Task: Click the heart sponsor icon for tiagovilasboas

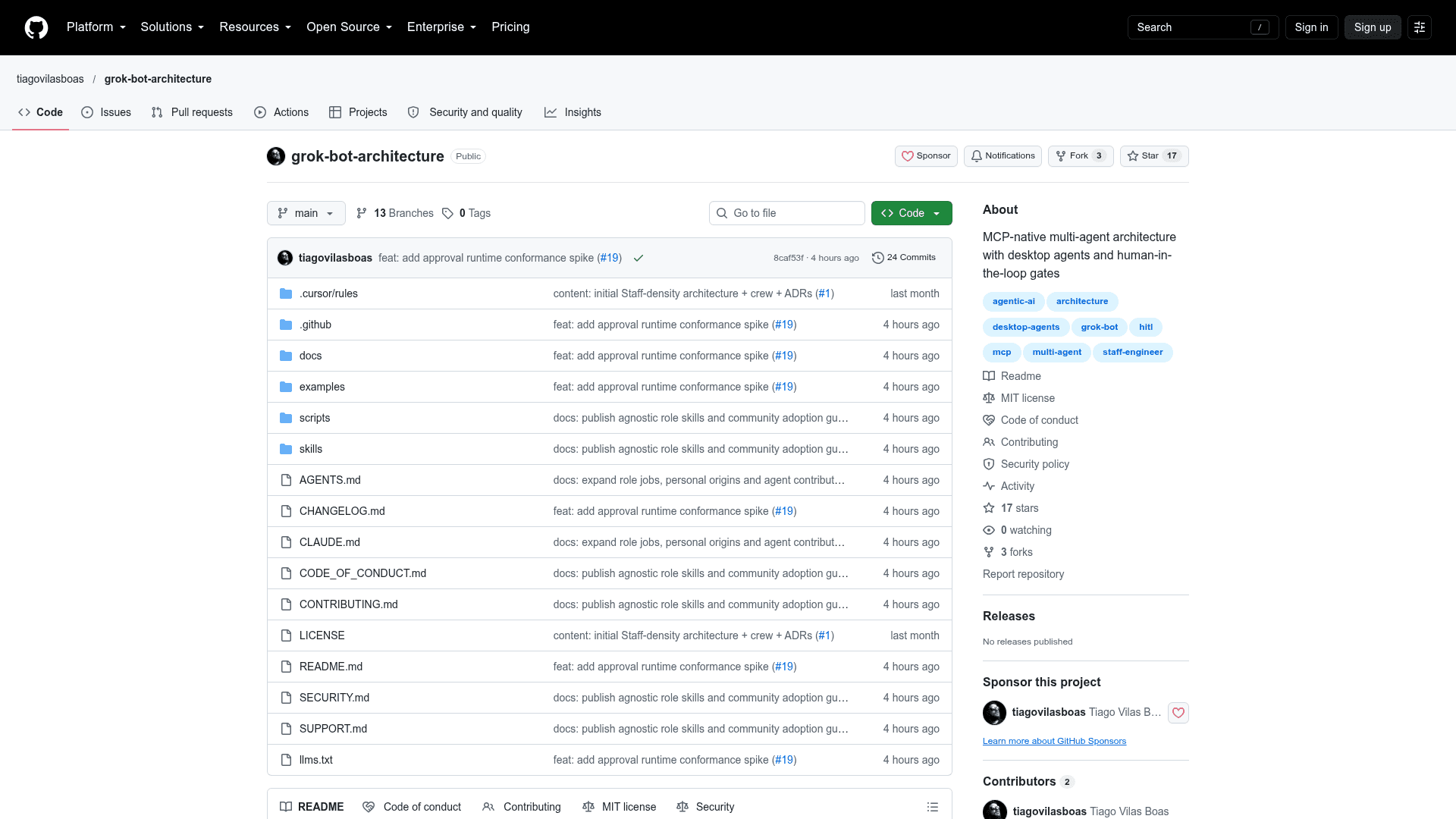Action: [1178, 713]
